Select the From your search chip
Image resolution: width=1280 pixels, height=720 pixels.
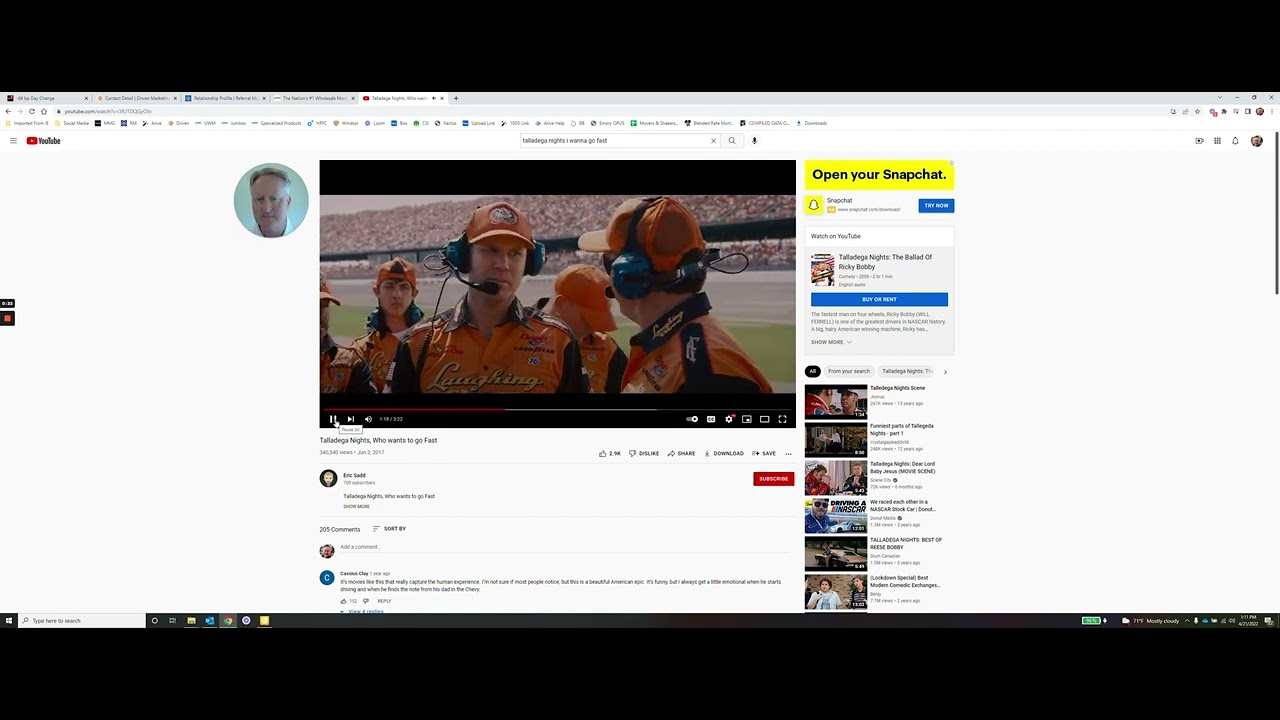tap(849, 371)
